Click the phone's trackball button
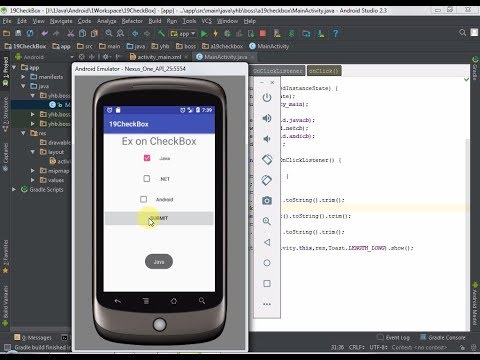Viewport: 480px width, 360px height. click(x=159, y=324)
